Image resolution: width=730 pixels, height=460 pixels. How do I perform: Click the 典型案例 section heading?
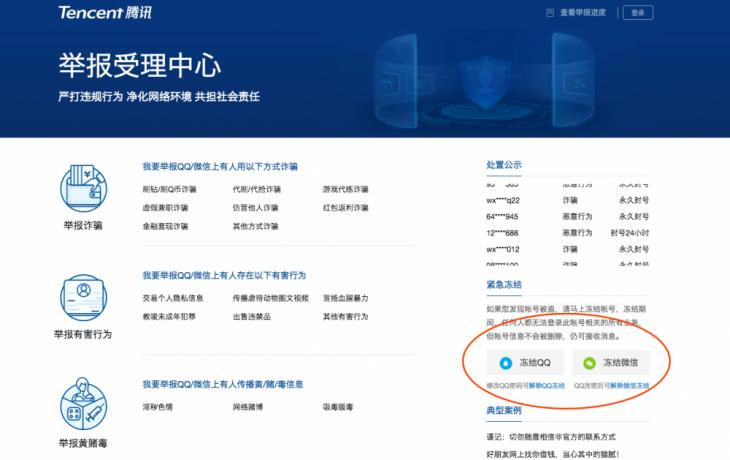click(504, 411)
